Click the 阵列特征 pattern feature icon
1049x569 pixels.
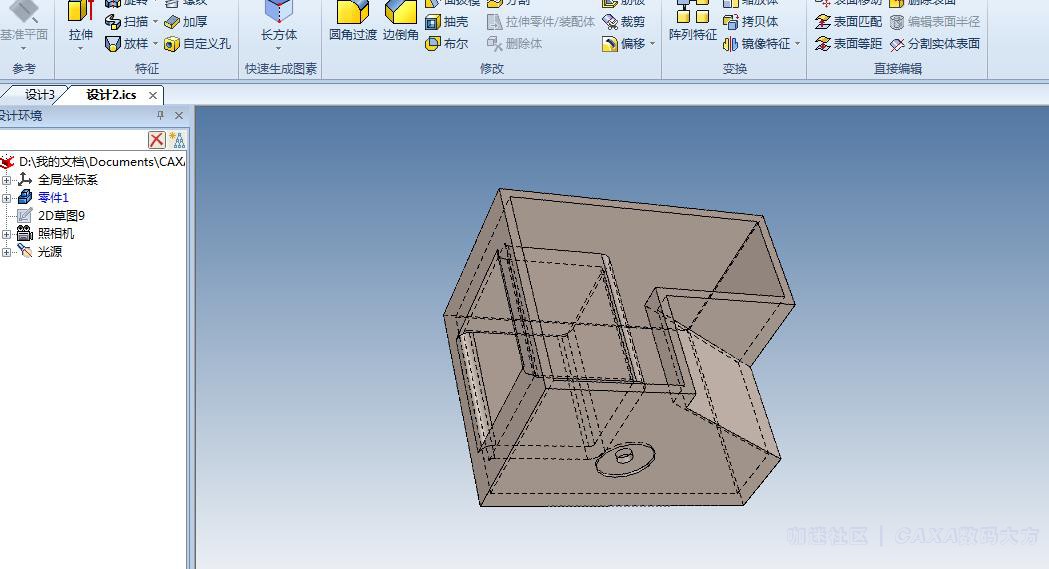[x=692, y=22]
